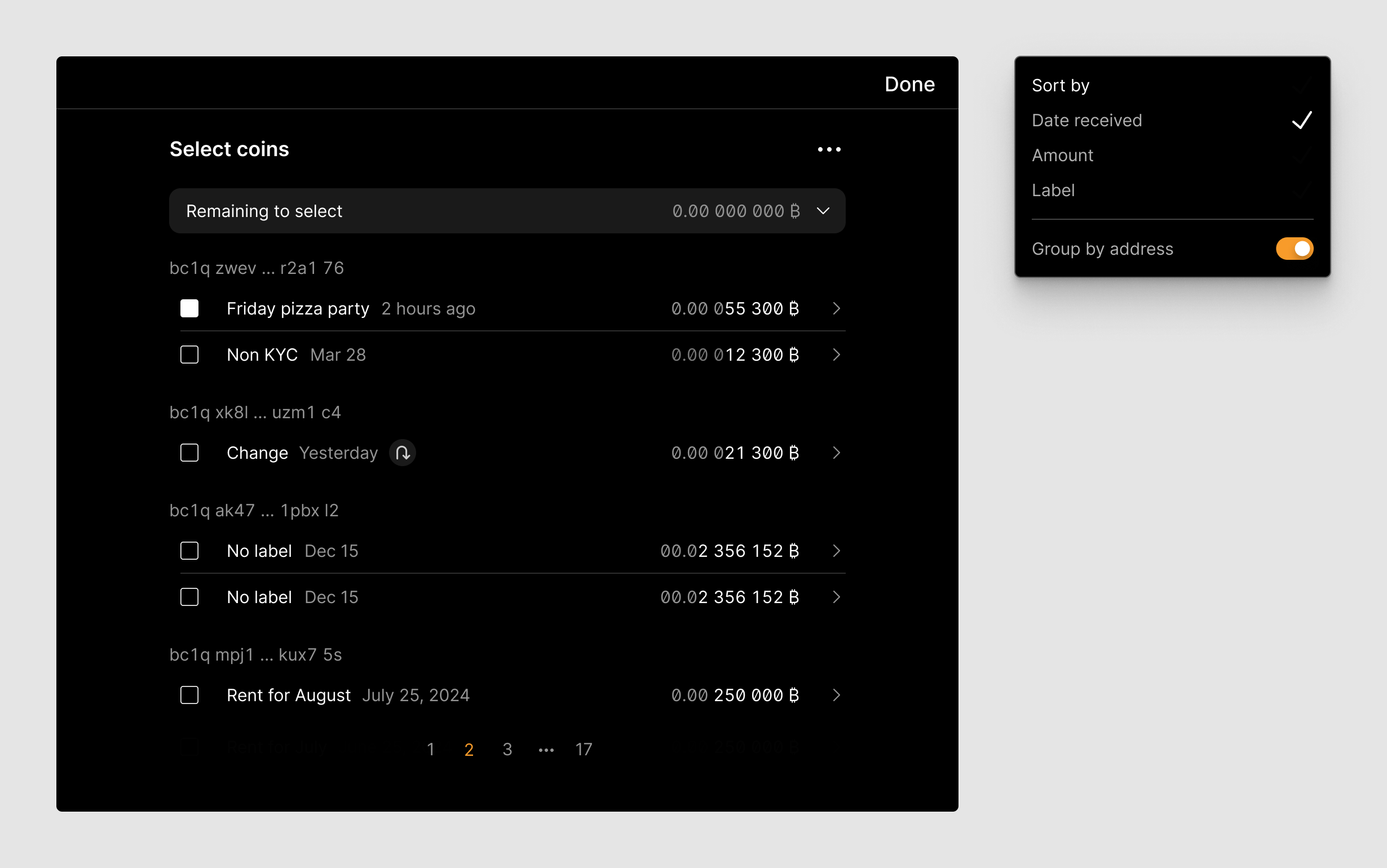Toggle off Group by address switch
Screen dimensions: 1387x868
1295,249
